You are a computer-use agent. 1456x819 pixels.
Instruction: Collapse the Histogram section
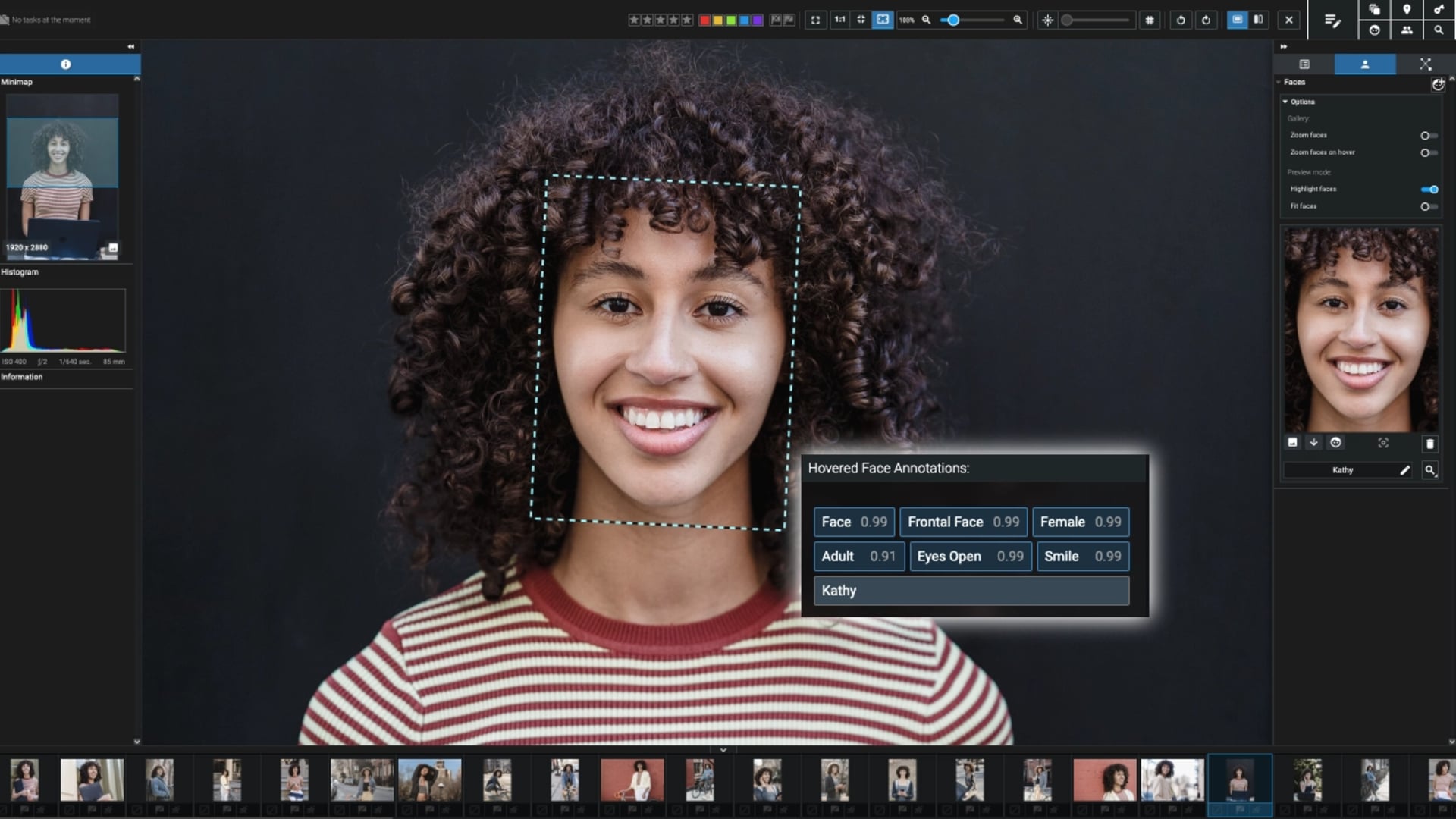coord(20,272)
